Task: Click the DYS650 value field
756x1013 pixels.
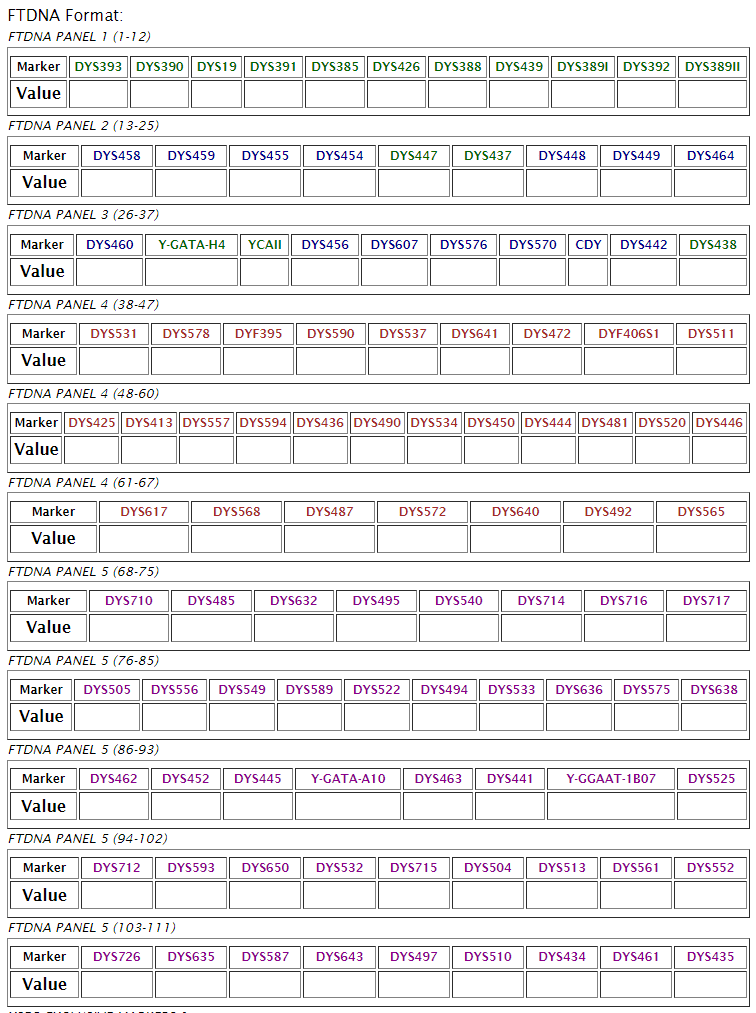Action: coord(265,895)
